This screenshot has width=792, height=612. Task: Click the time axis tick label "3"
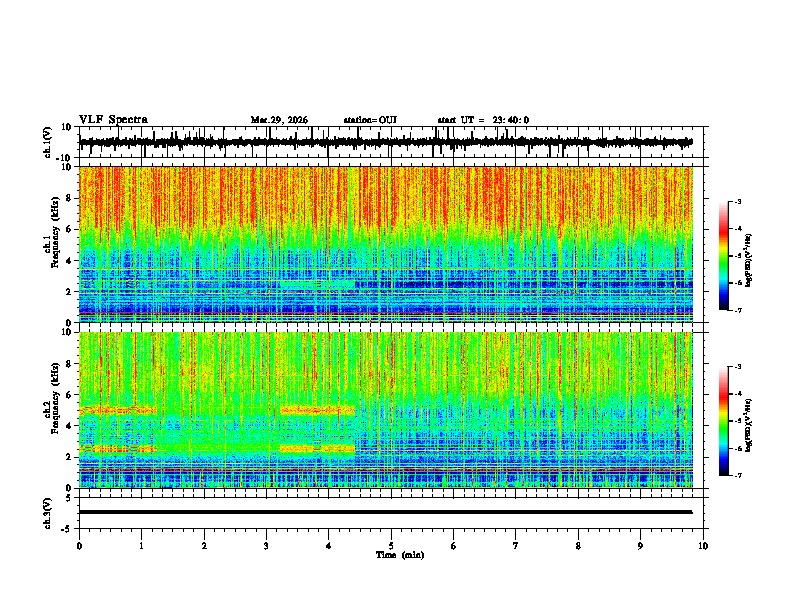coord(266,546)
